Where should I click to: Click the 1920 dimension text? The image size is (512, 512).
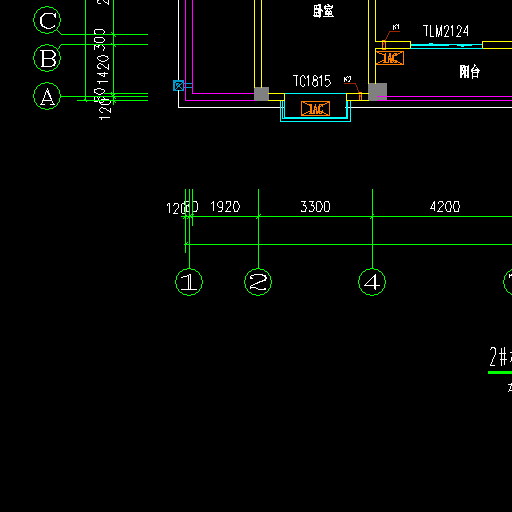(x=225, y=207)
